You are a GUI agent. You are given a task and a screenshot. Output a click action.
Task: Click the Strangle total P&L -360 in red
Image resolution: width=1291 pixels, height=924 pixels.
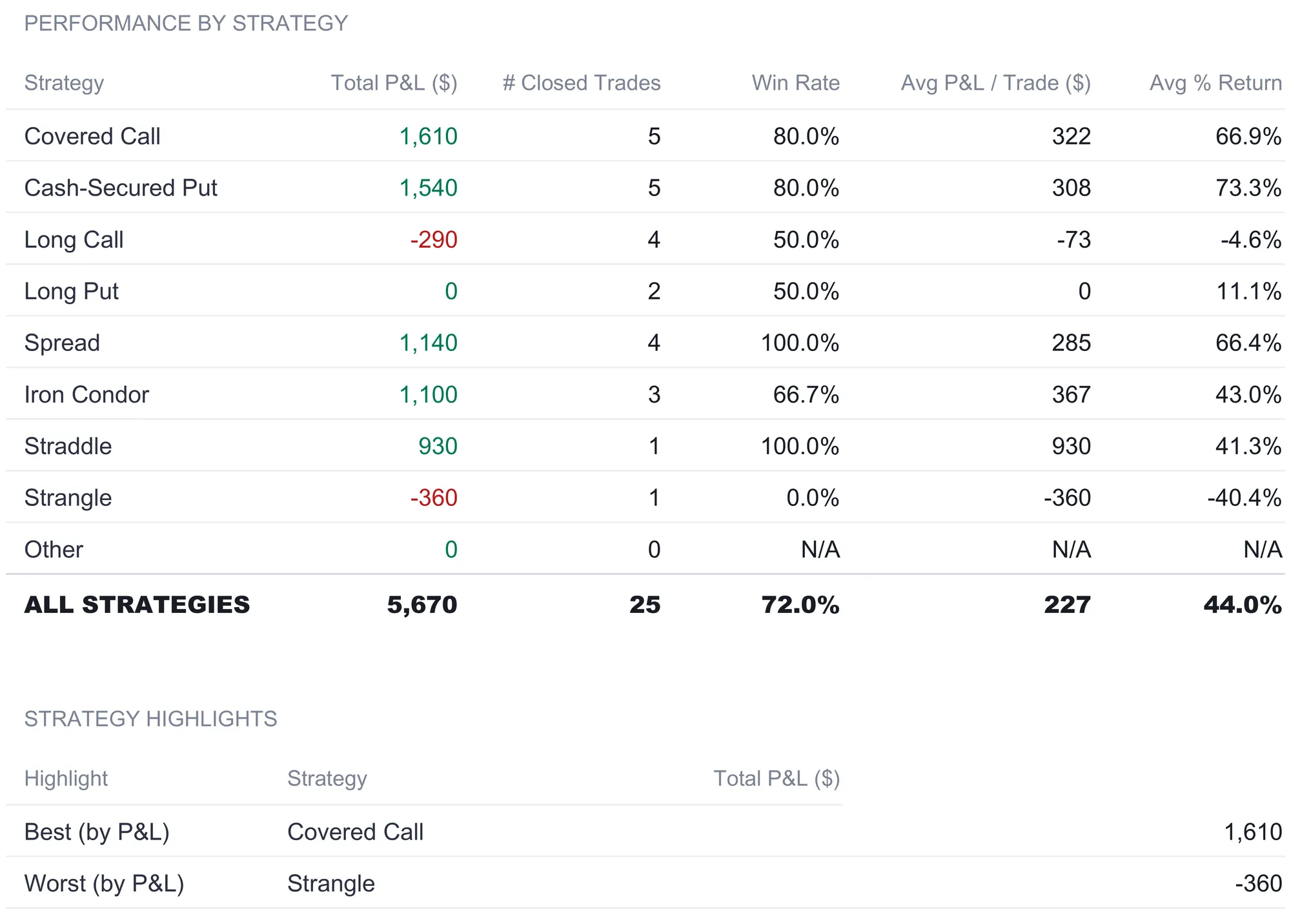tap(434, 498)
